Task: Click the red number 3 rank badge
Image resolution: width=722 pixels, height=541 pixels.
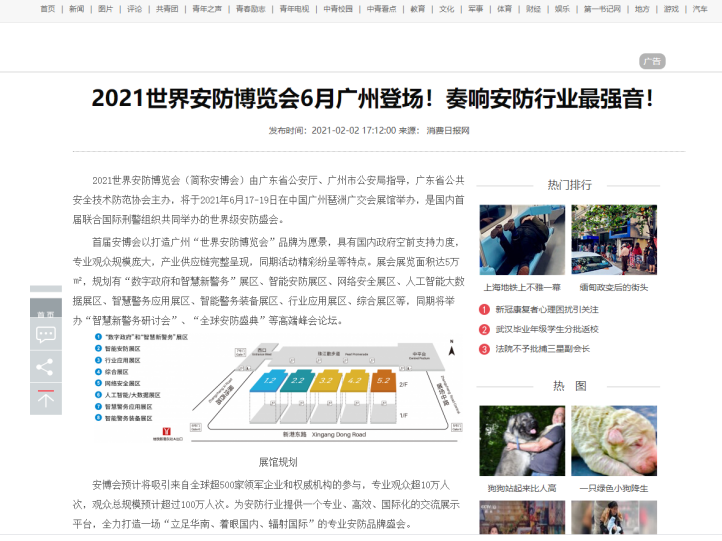Action: (484, 349)
